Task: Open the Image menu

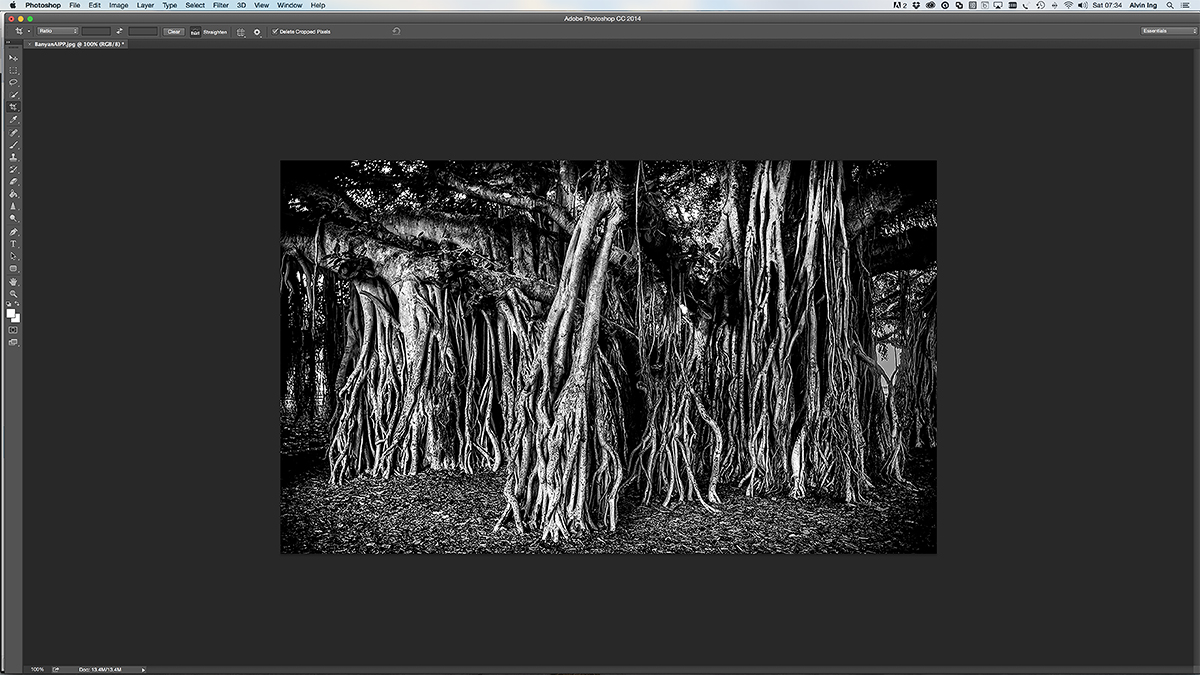Action: [118, 5]
